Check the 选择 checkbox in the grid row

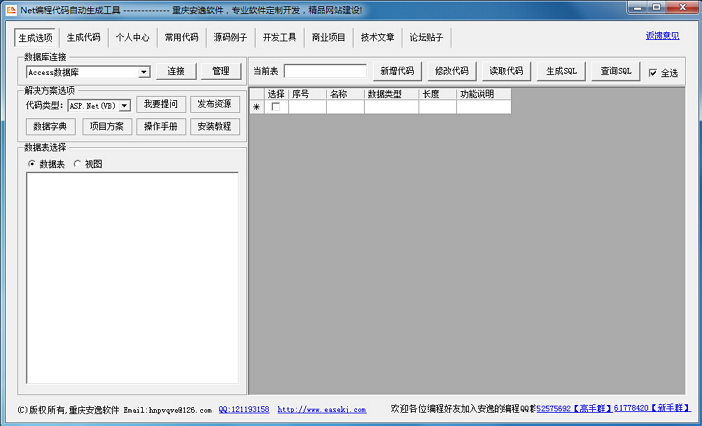pos(276,107)
